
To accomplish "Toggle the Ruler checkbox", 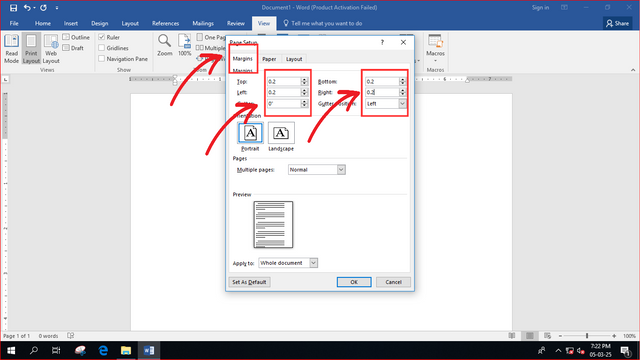I will [x=102, y=37].
